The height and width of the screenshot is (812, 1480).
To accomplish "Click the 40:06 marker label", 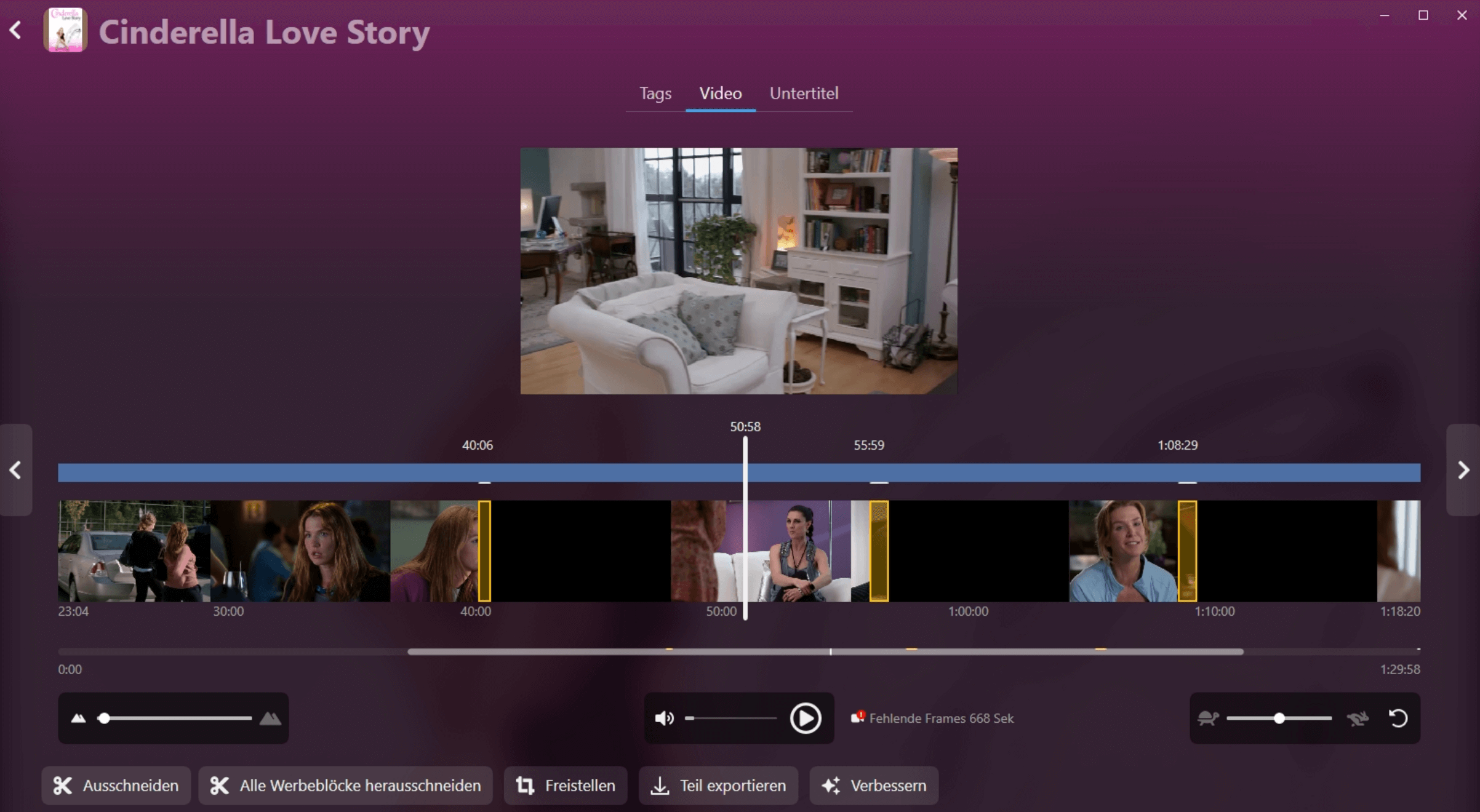I will pyautogui.click(x=478, y=445).
